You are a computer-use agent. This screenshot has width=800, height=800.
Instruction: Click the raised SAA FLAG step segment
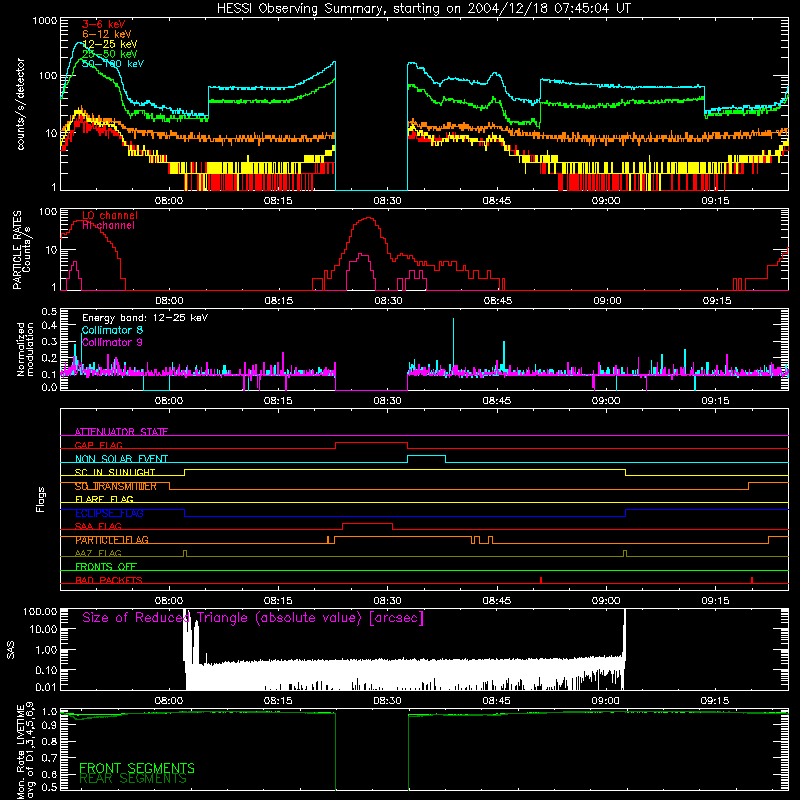point(367,523)
